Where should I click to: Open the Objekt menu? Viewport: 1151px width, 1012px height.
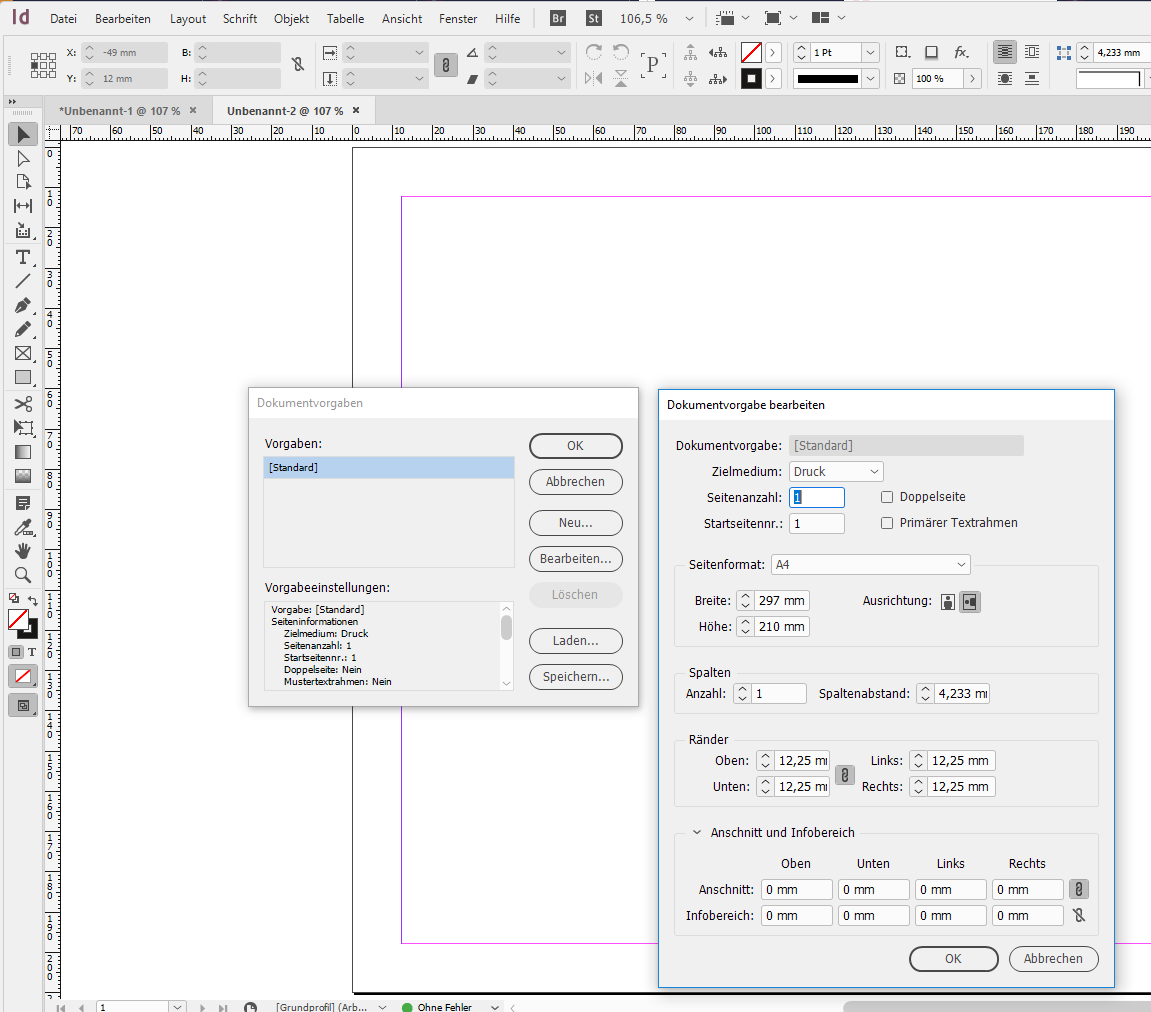click(291, 19)
